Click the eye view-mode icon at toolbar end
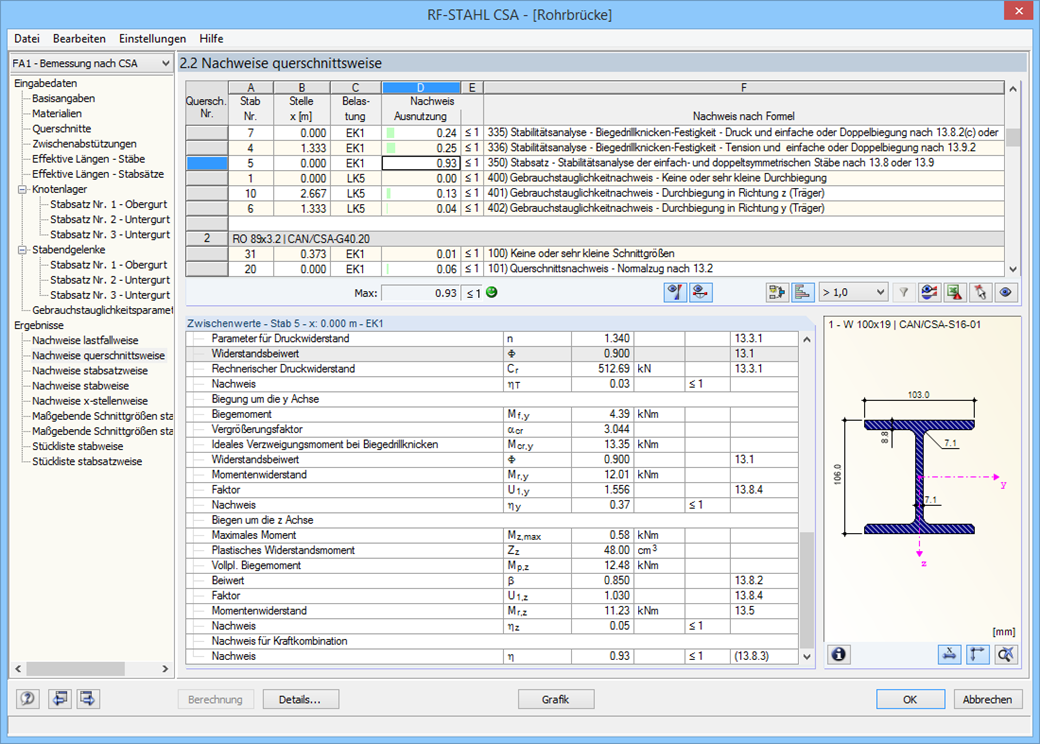 point(1005,292)
